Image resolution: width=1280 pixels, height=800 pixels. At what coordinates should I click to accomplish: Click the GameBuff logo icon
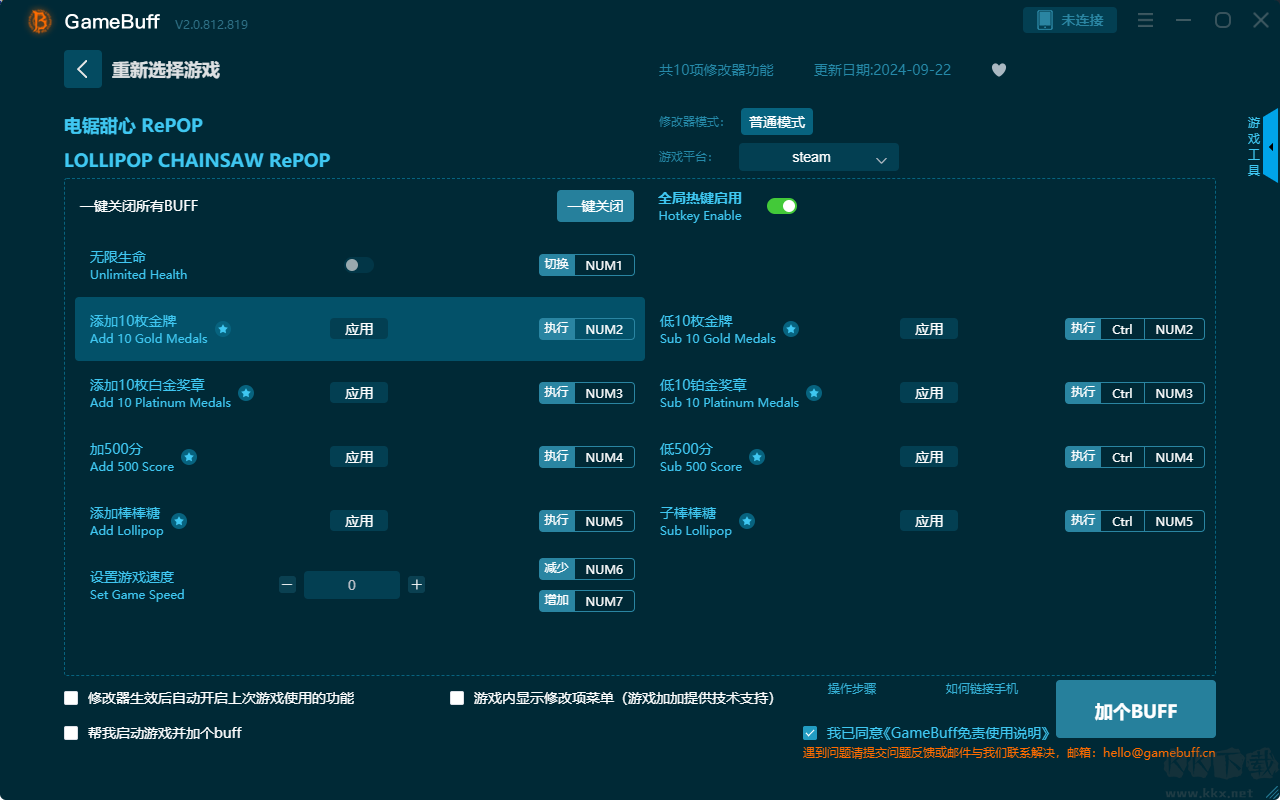40,21
